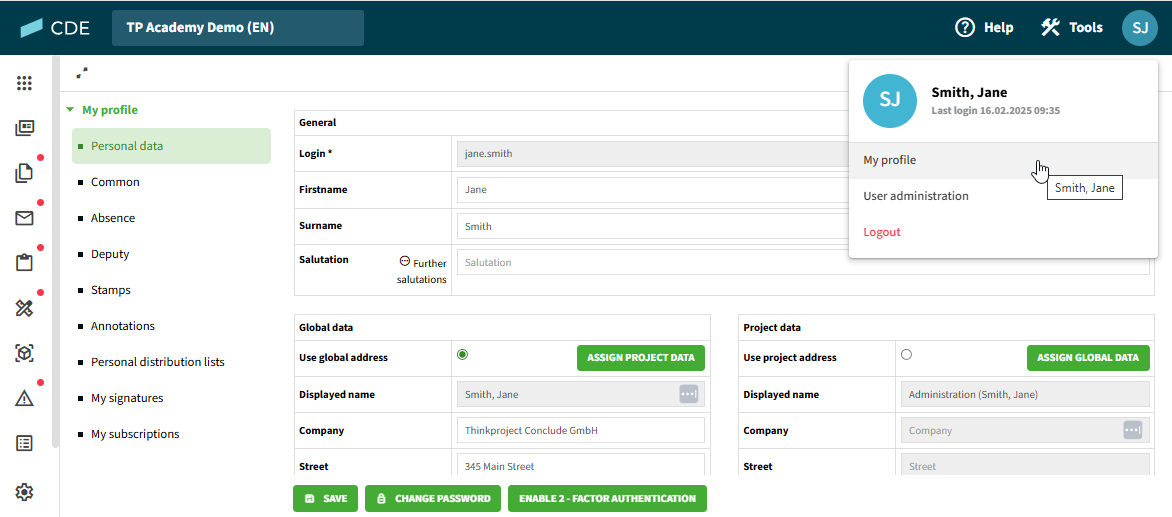Open the 3D model cube sidebar icon
Screen dimensions: 1172x517
point(25,353)
